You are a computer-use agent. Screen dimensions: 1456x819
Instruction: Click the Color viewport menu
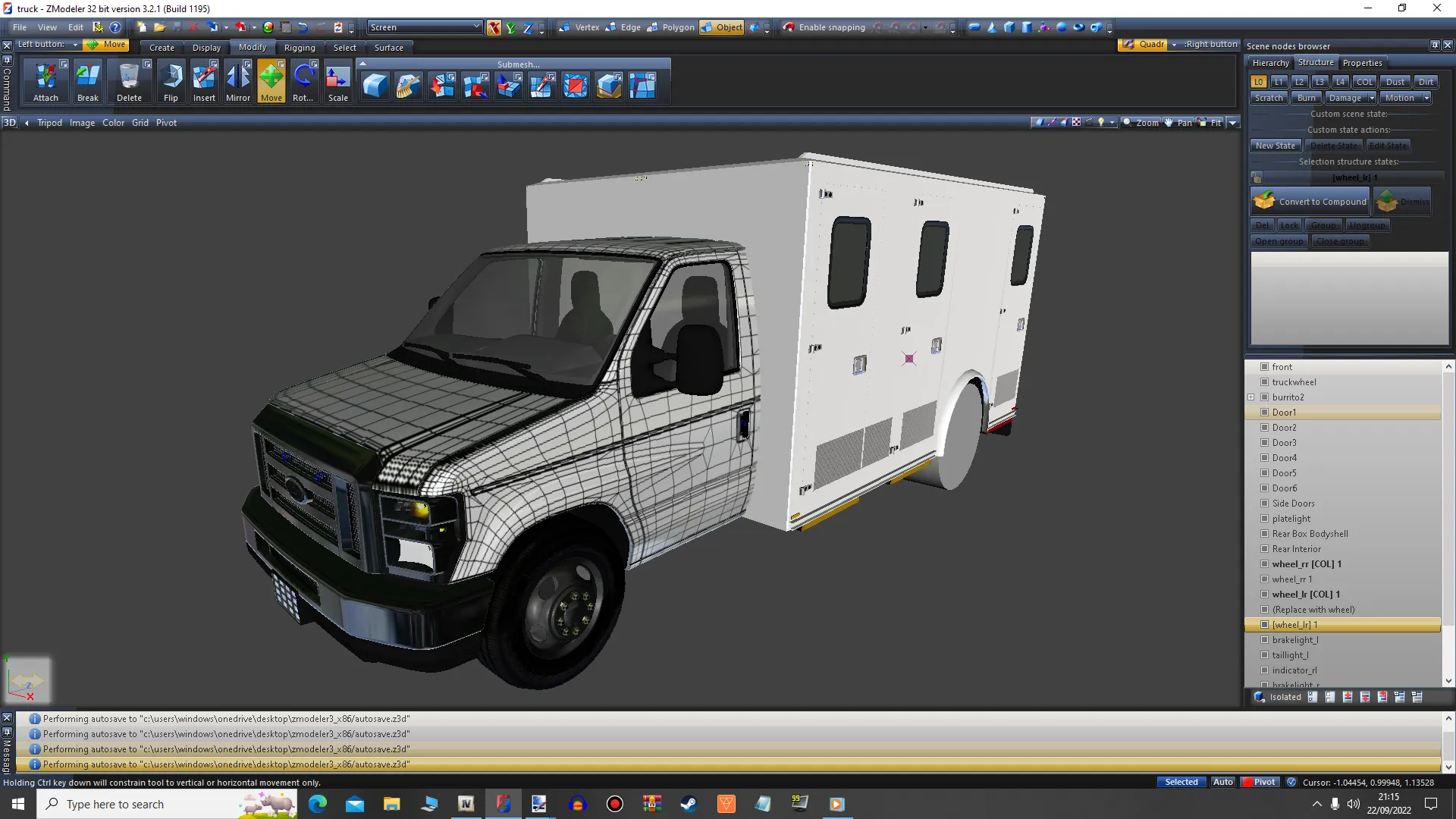[113, 123]
